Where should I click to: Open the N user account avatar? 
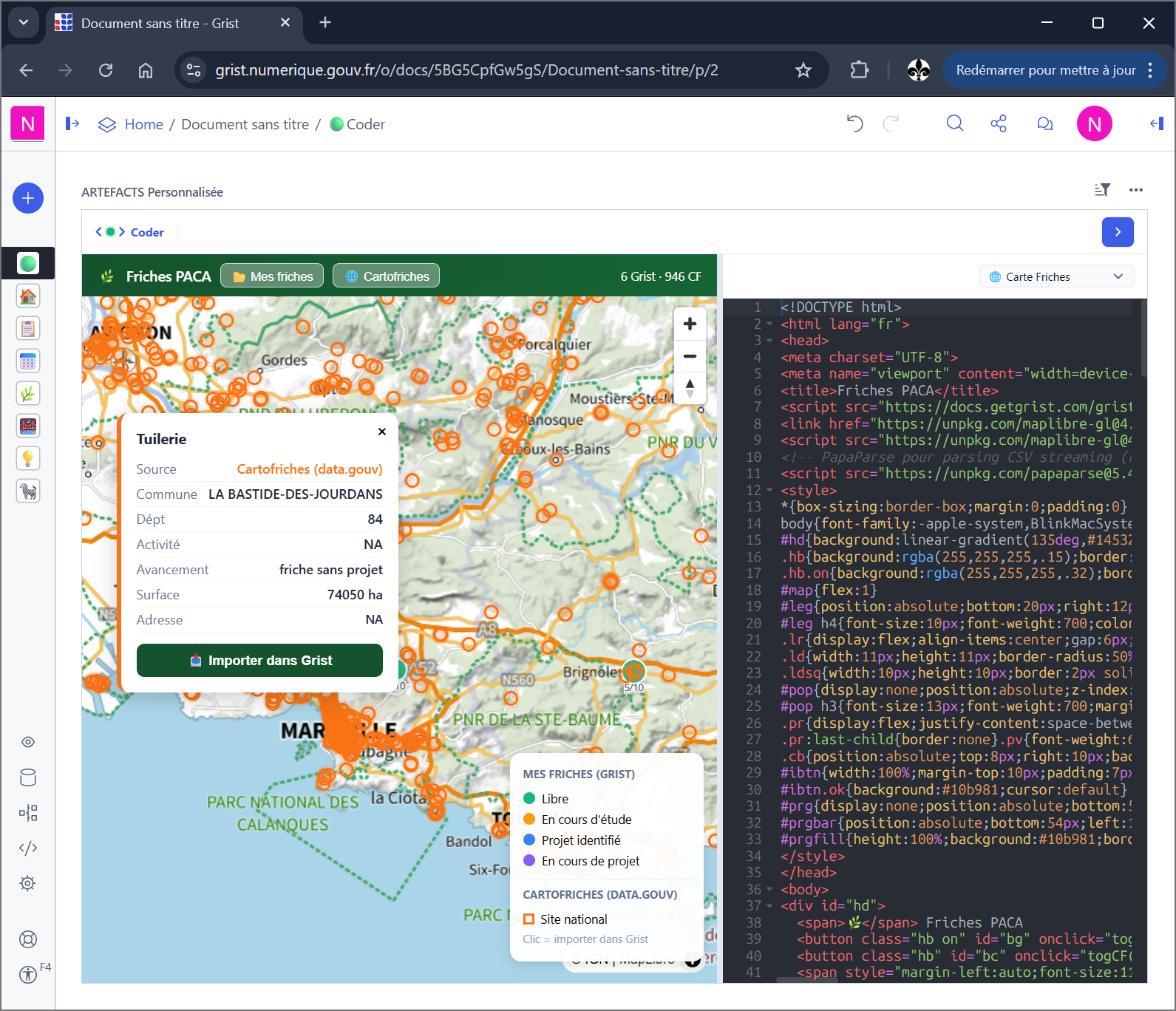pos(1095,124)
